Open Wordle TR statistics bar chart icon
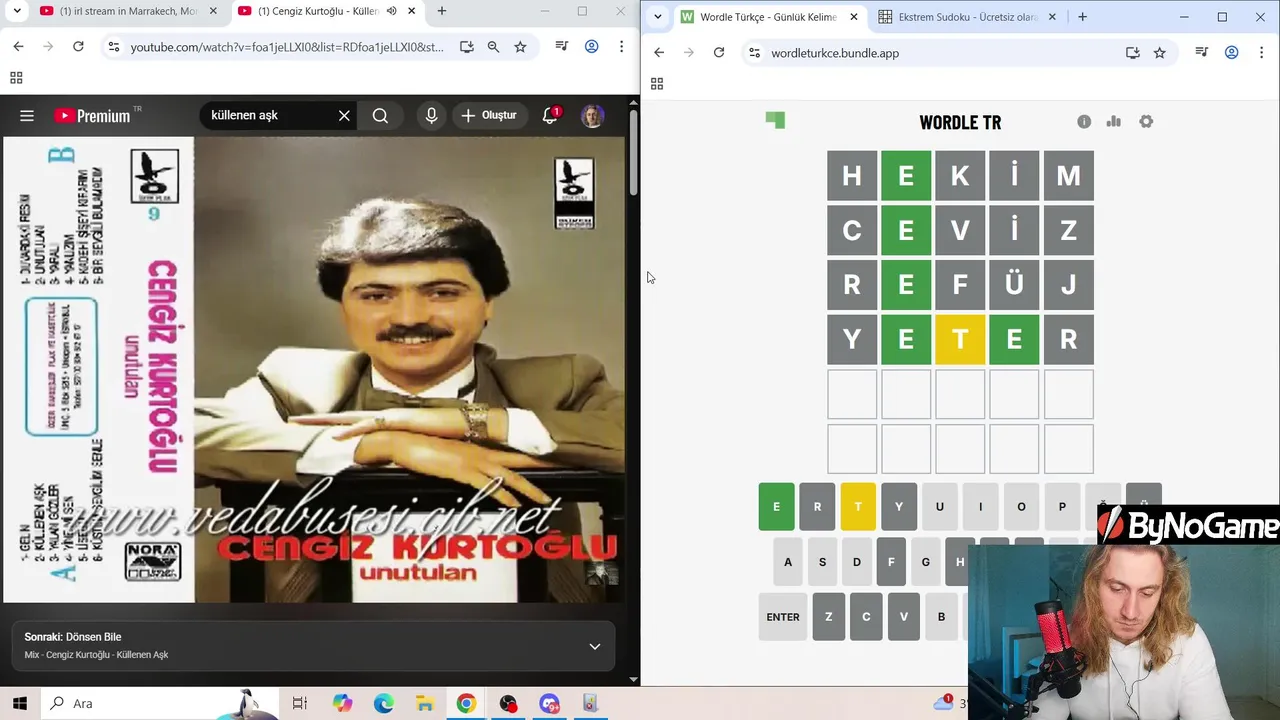The image size is (1280, 720). tap(1114, 121)
